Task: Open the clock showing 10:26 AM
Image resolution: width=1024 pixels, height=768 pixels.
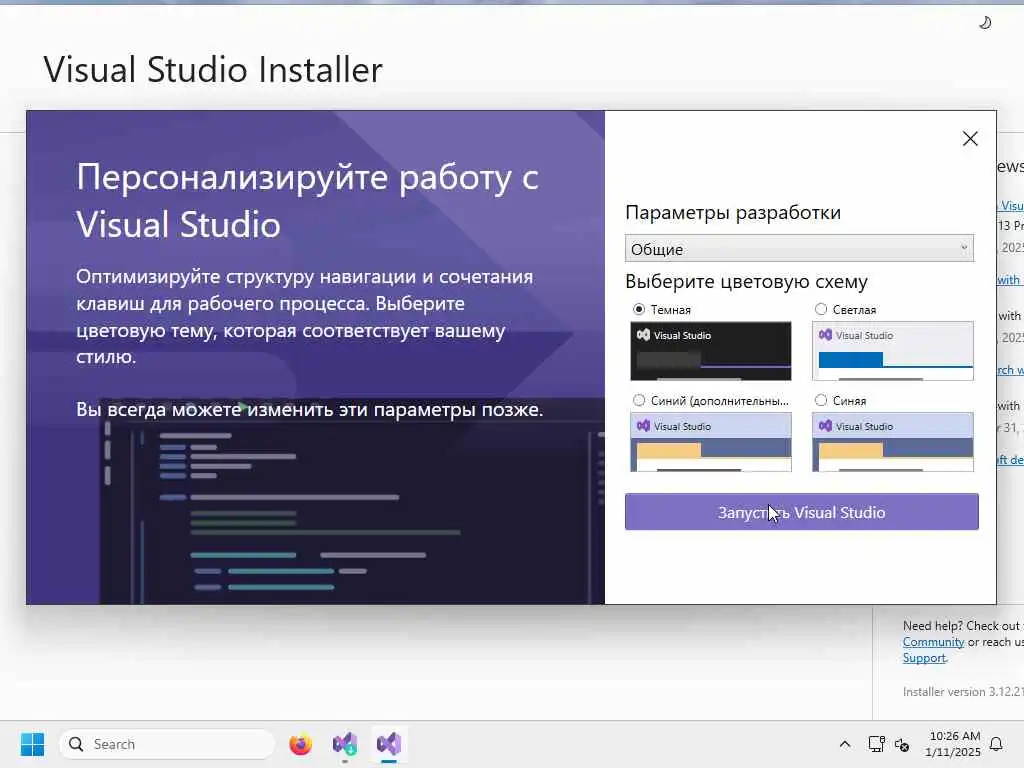Action: point(953,744)
